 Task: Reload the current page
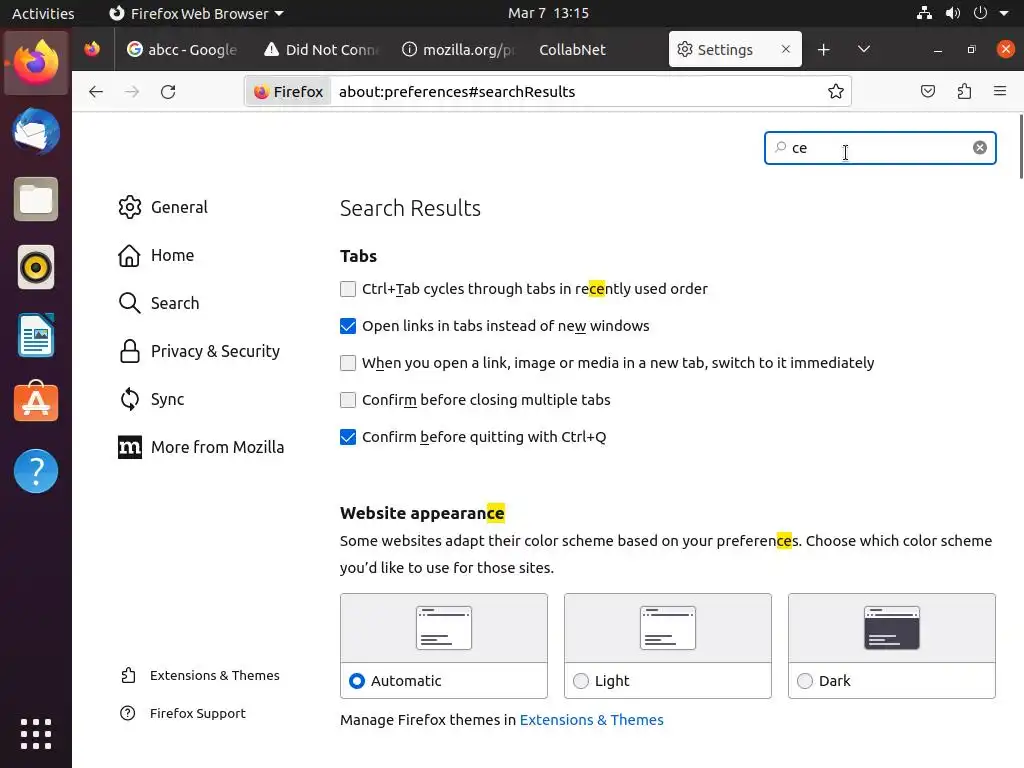pyautogui.click(x=168, y=92)
